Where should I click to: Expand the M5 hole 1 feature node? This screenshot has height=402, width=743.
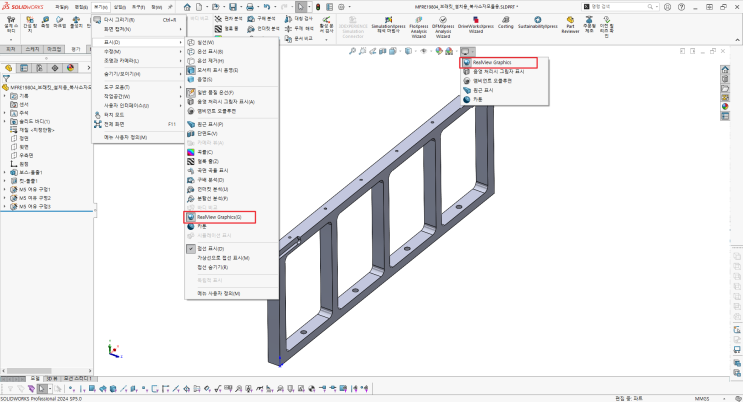(x=5, y=189)
